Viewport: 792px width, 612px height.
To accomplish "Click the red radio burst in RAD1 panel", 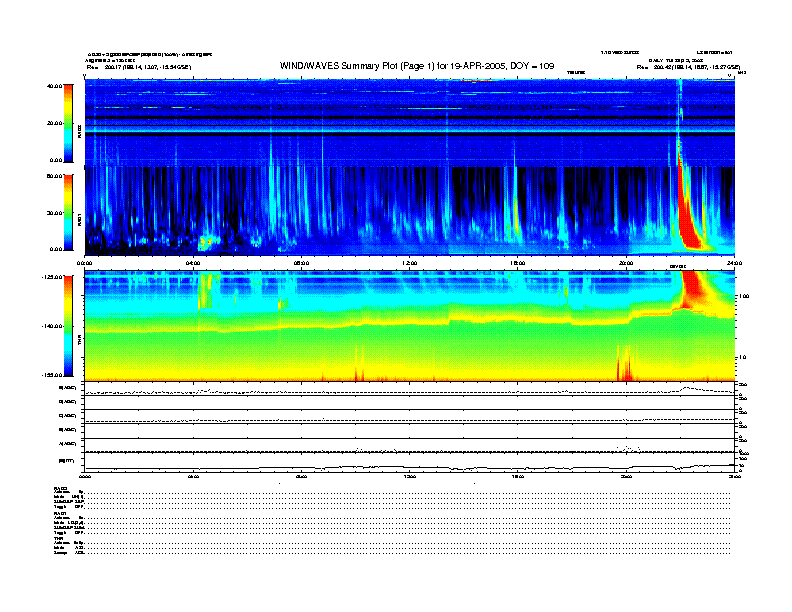I will [688, 212].
